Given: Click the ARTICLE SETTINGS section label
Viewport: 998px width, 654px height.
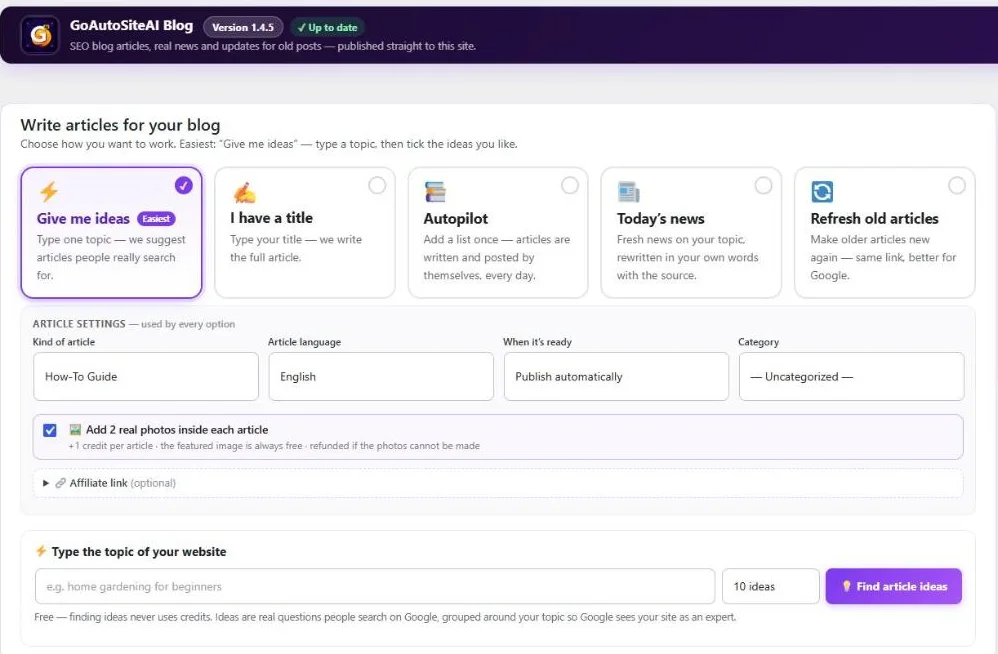Looking at the screenshot, I should [79, 324].
